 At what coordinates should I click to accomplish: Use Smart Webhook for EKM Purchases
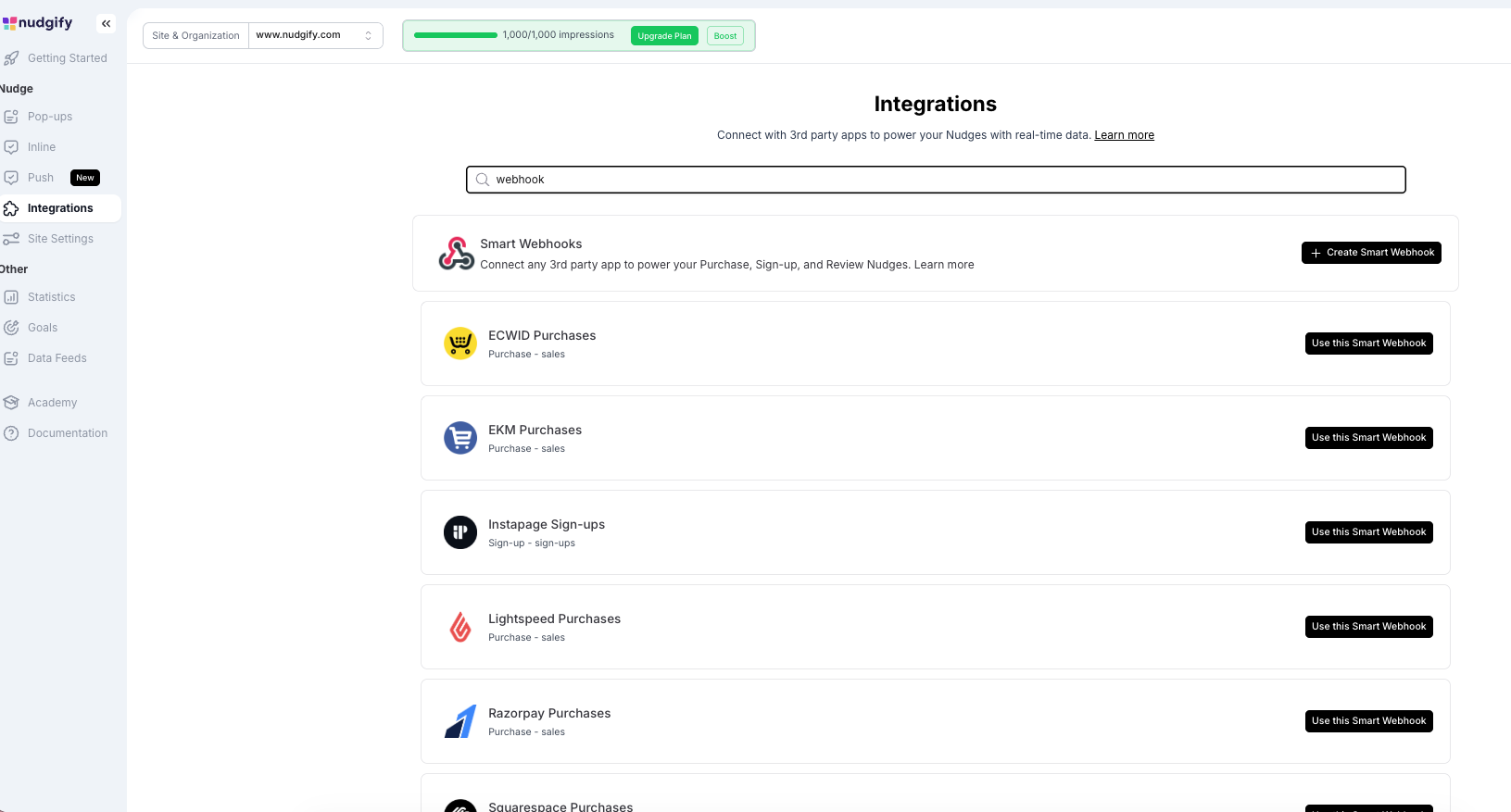[1368, 438]
